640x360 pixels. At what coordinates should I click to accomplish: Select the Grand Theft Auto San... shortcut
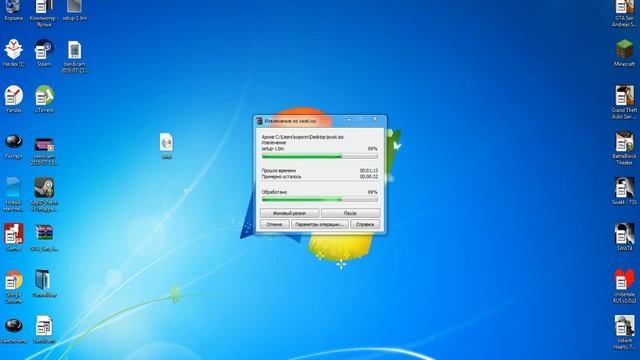(x=624, y=102)
